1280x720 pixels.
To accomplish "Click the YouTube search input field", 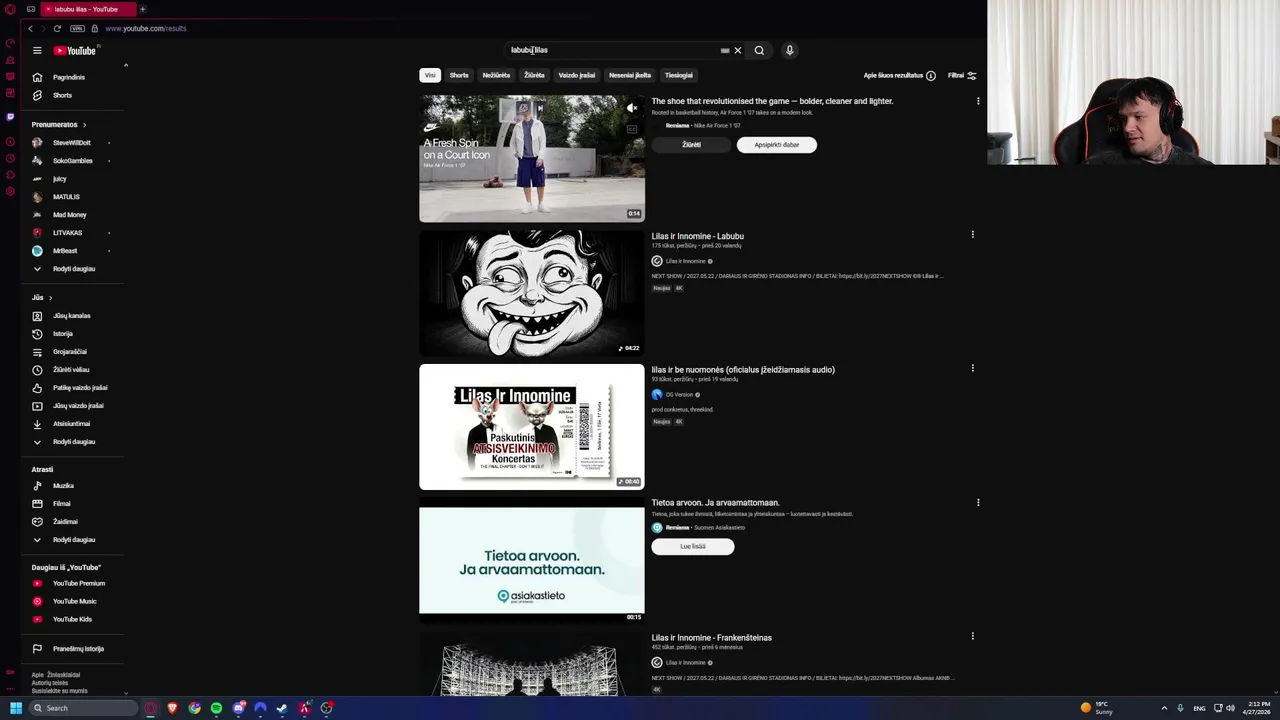I will coord(610,50).
